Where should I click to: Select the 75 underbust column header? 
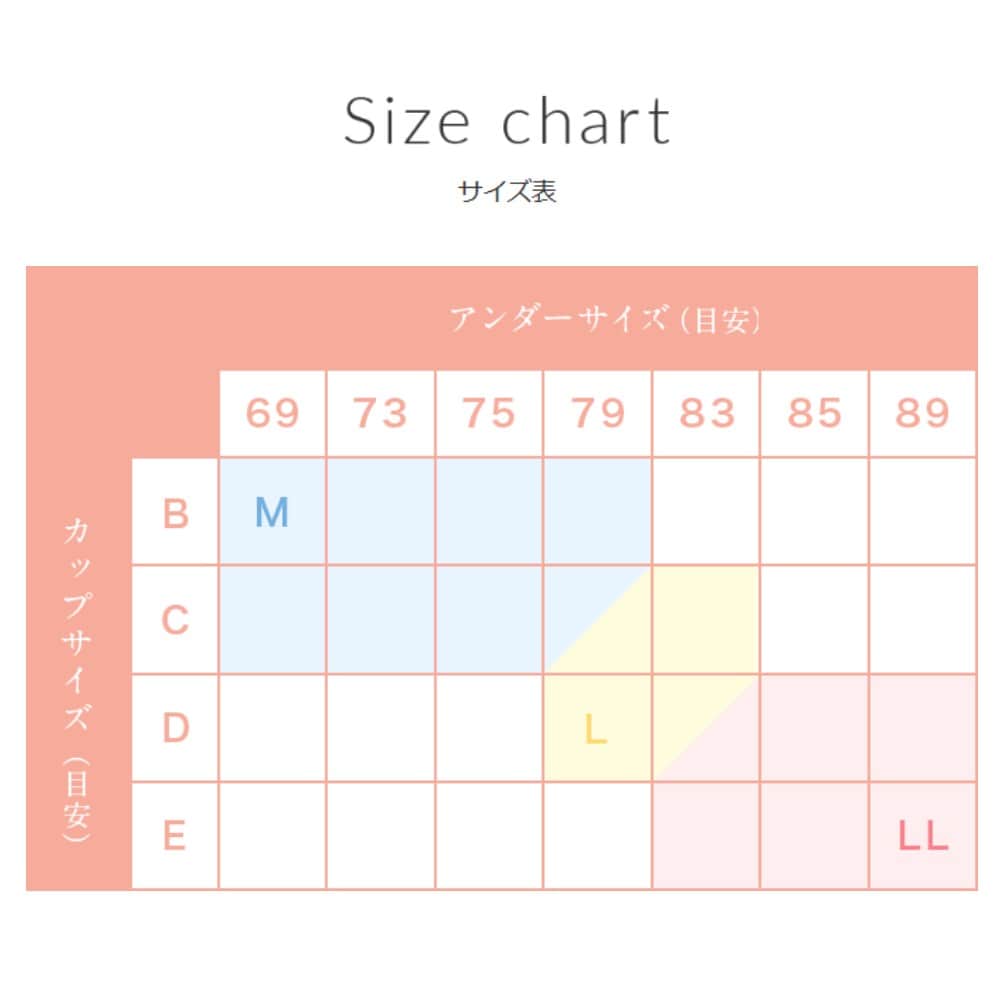point(489,413)
